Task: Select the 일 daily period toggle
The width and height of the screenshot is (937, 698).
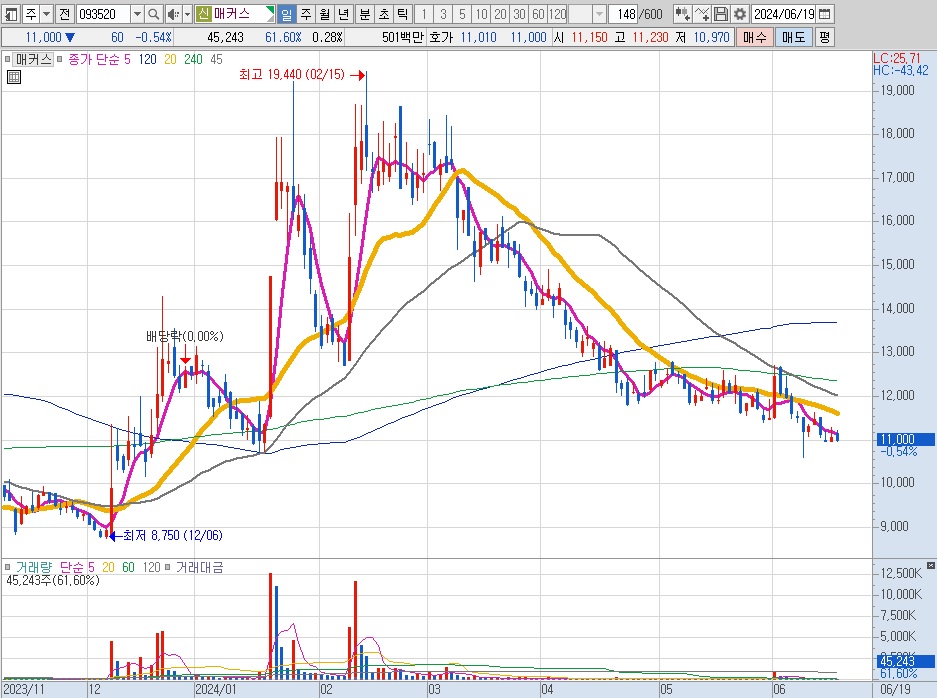Action: tap(286, 14)
